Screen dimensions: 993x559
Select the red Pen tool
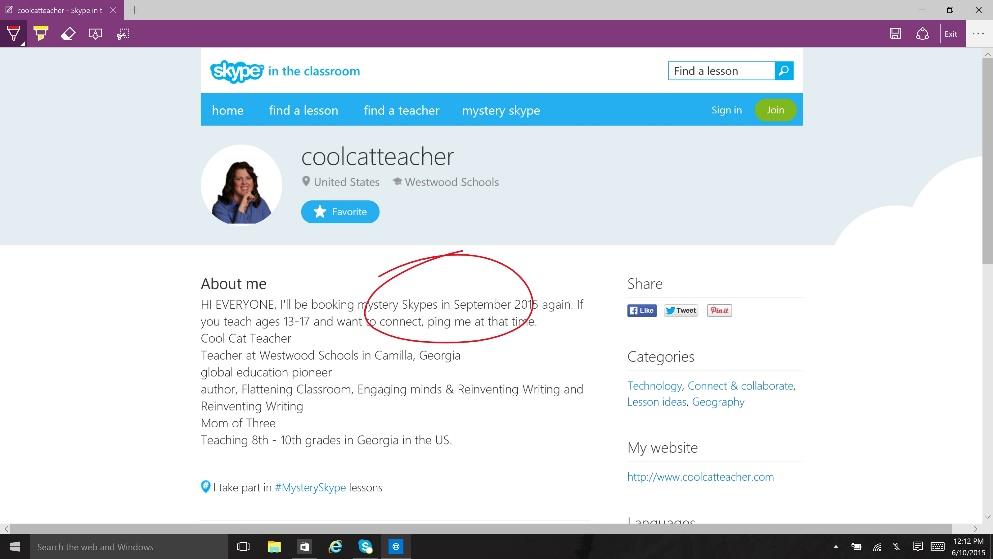click(13, 34)
